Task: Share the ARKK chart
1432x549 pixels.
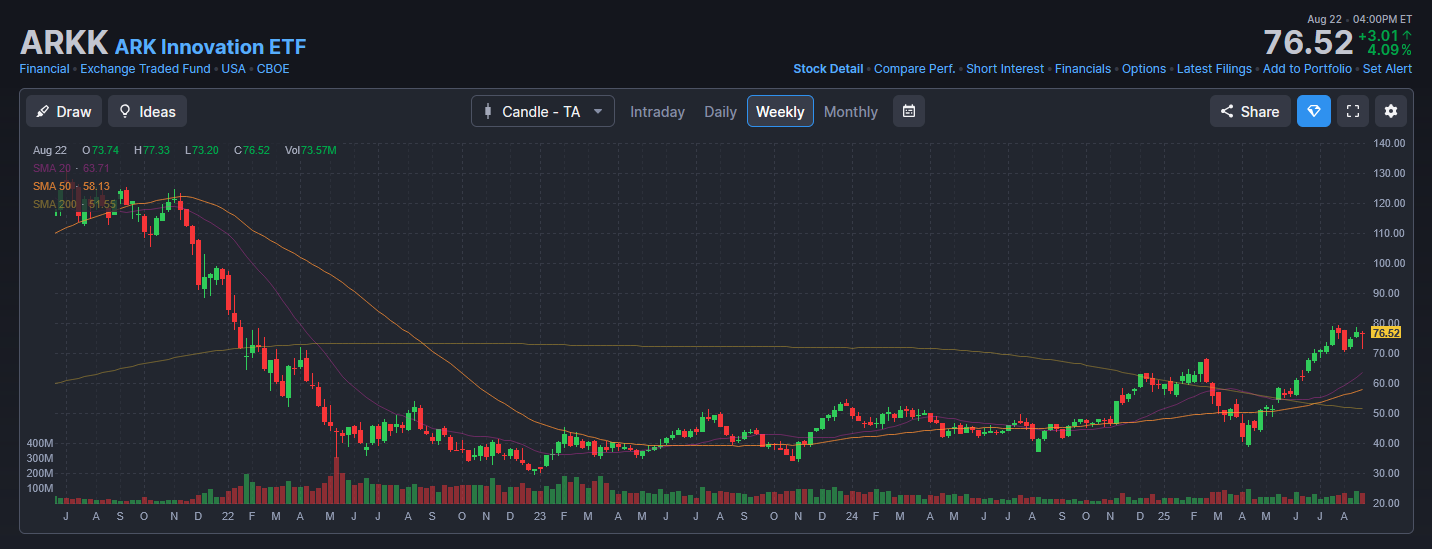Action: click(1250, 111)
